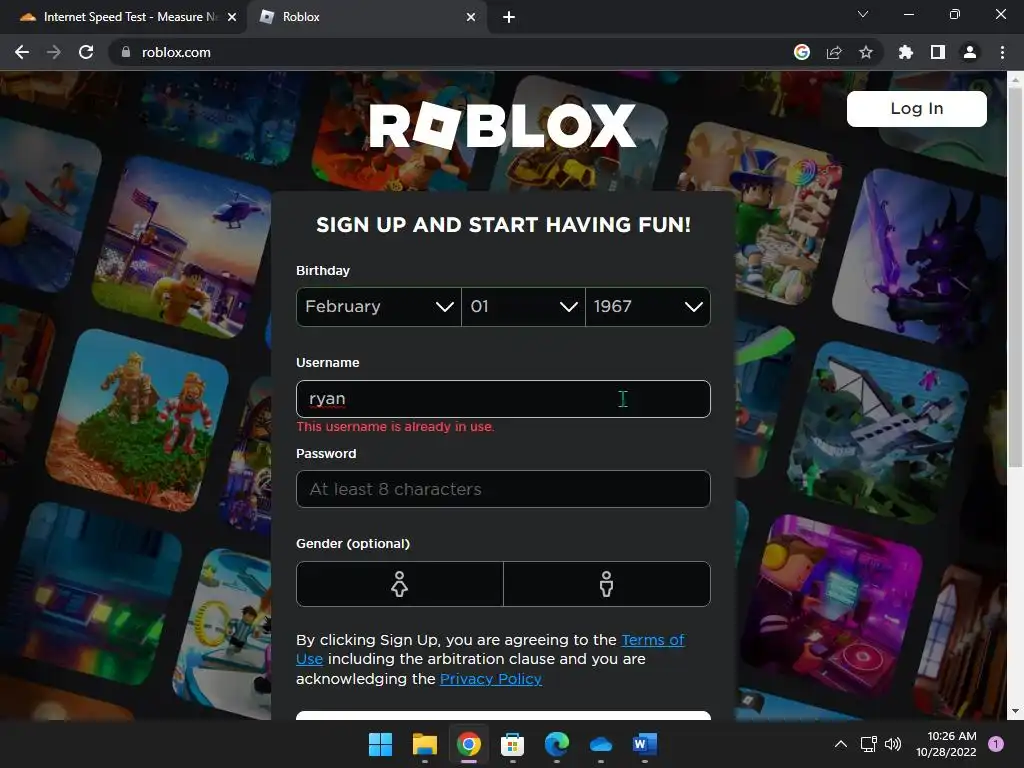Click the Log In button
Image resolution: width=1024 pixels, height=768 pixels.
tap(917, 108)
